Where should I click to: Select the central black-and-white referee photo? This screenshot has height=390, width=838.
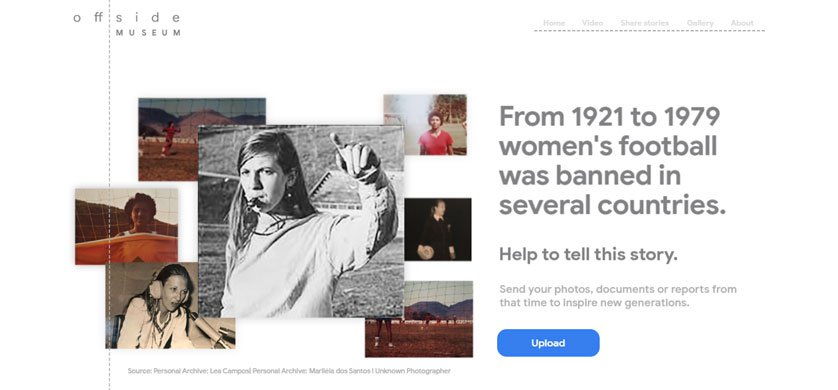301,221
